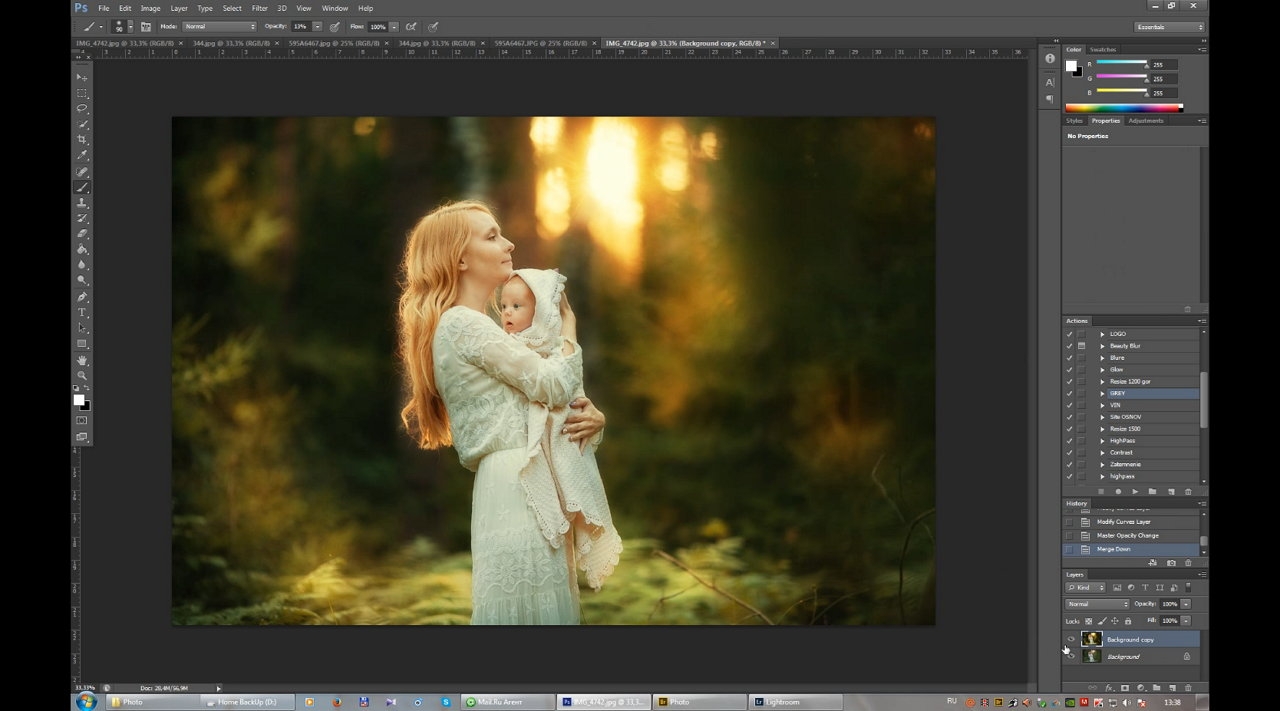
Task: Open the Select menu
Action: 232,8
